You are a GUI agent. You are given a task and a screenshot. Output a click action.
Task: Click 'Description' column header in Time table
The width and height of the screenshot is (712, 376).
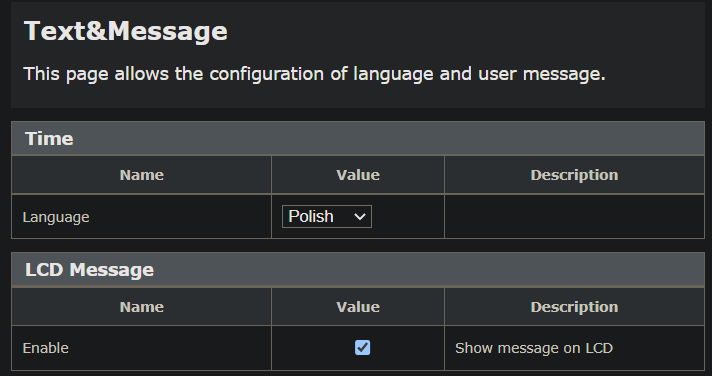click(x=574, y=175)
